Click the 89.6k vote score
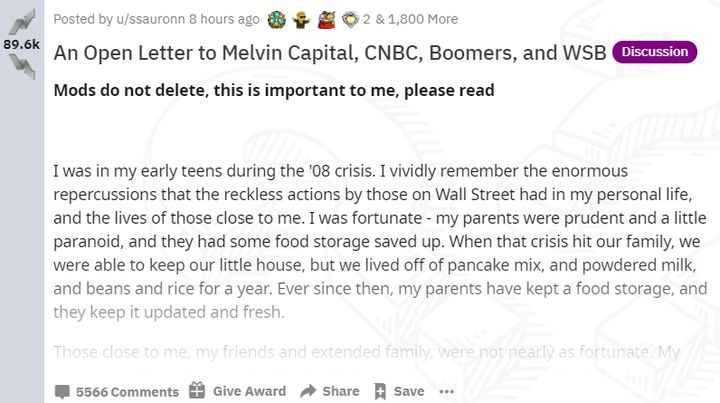 (x=21, y=44)
